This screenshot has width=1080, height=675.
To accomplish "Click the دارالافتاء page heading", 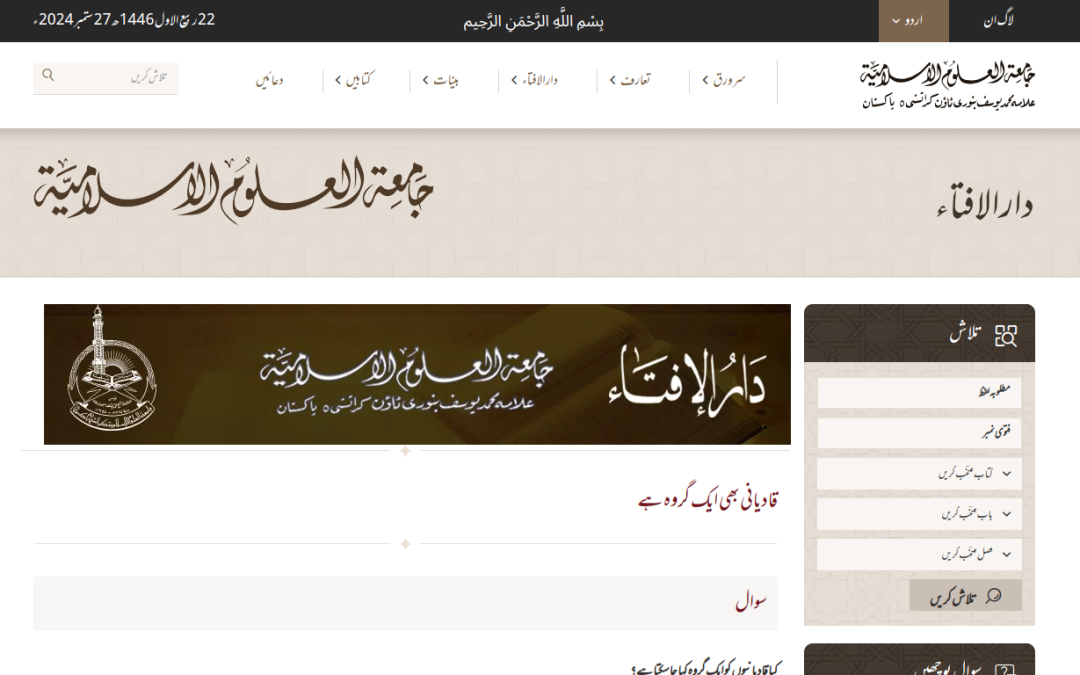I will pyautogui.click(x=985, y=202).
